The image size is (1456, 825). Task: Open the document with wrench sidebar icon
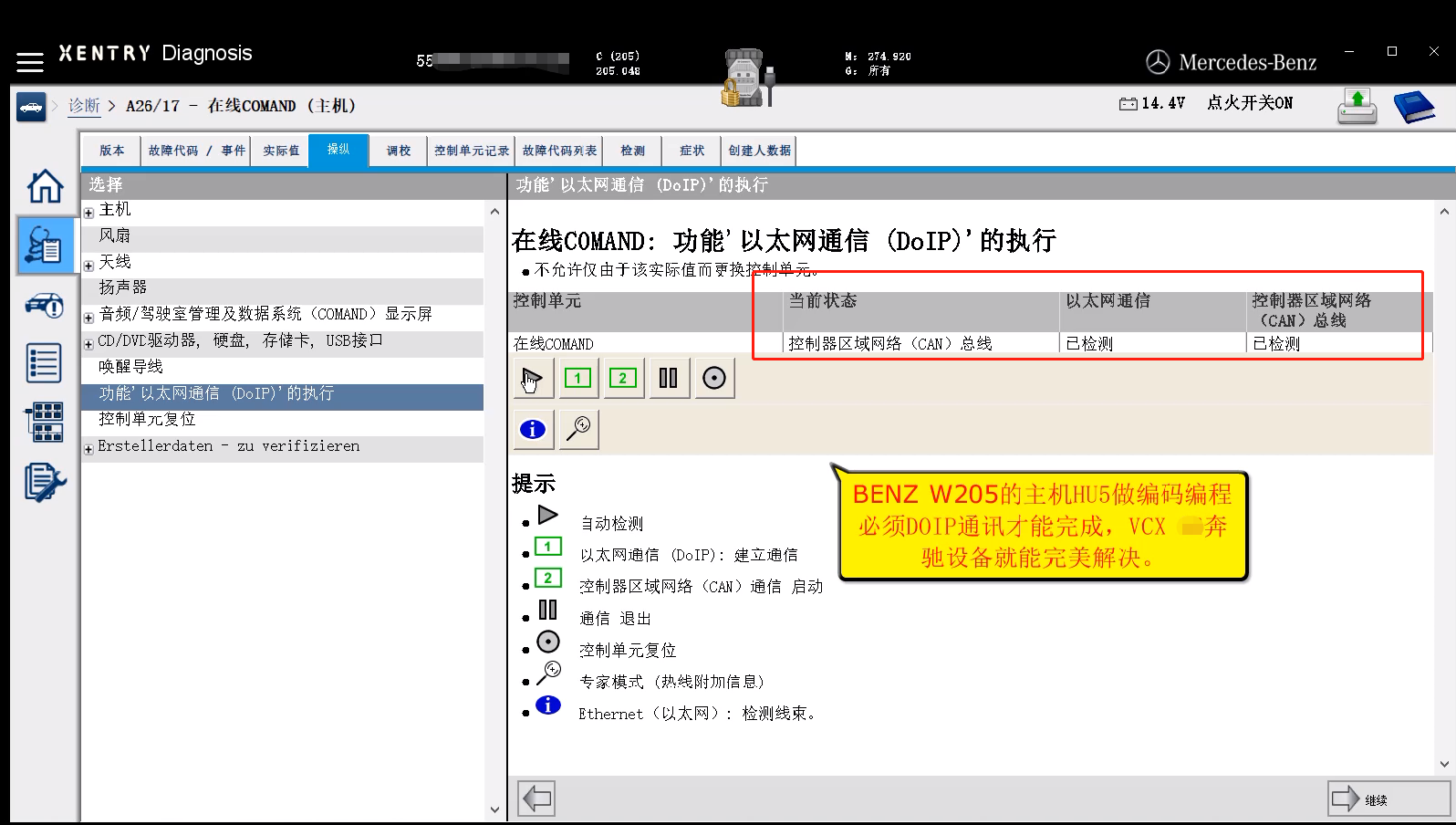pos(45,482)
